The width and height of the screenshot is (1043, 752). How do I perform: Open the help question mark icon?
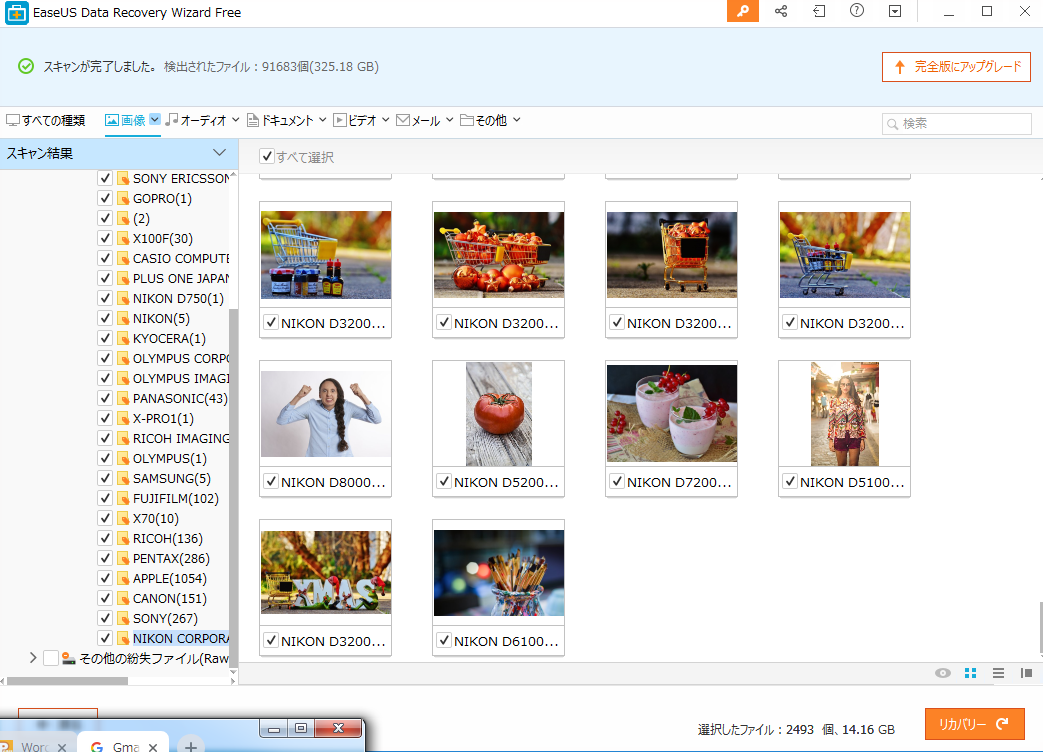click(857, 11)
